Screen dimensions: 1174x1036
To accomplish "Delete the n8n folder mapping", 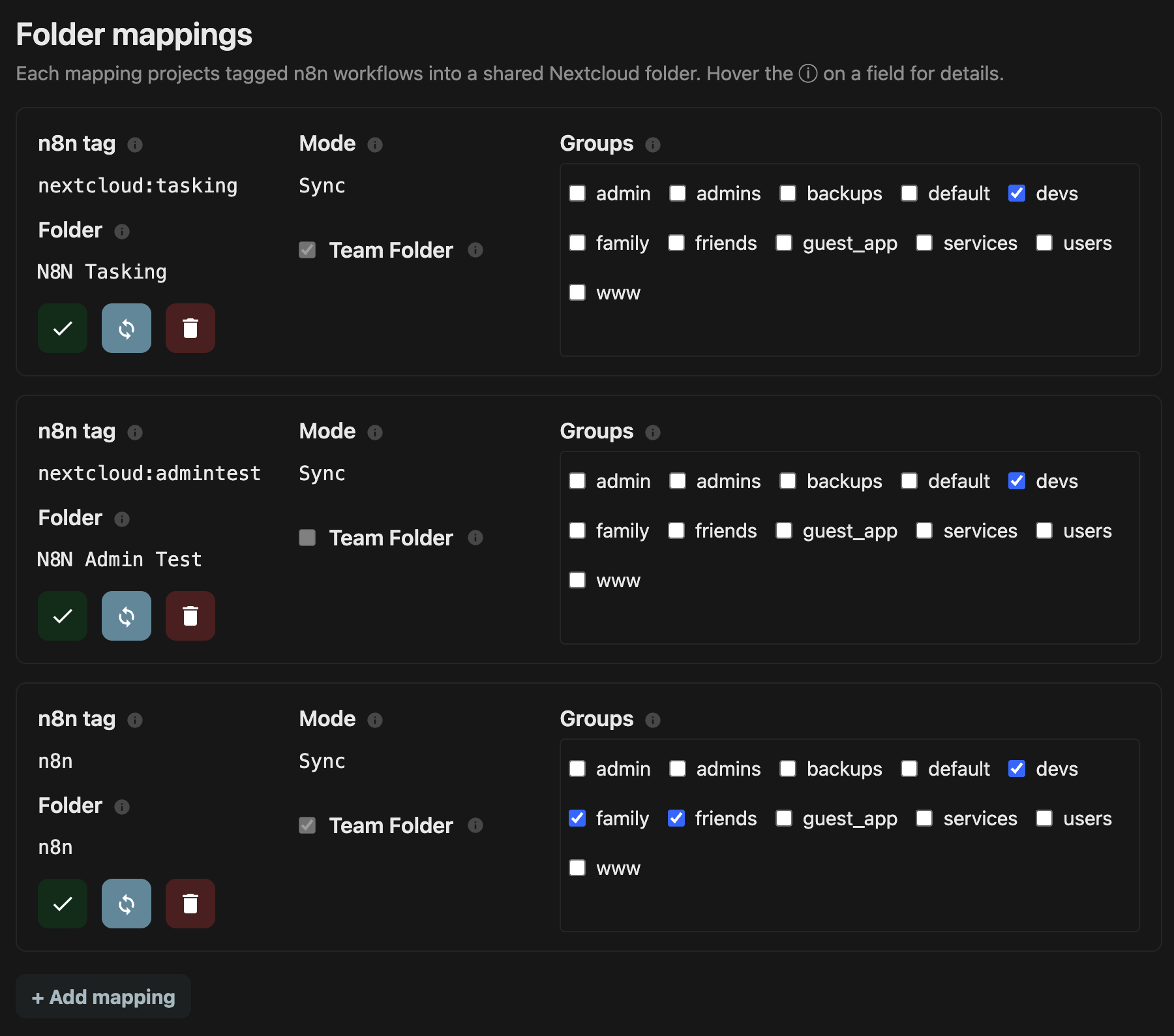I will 190,904.
